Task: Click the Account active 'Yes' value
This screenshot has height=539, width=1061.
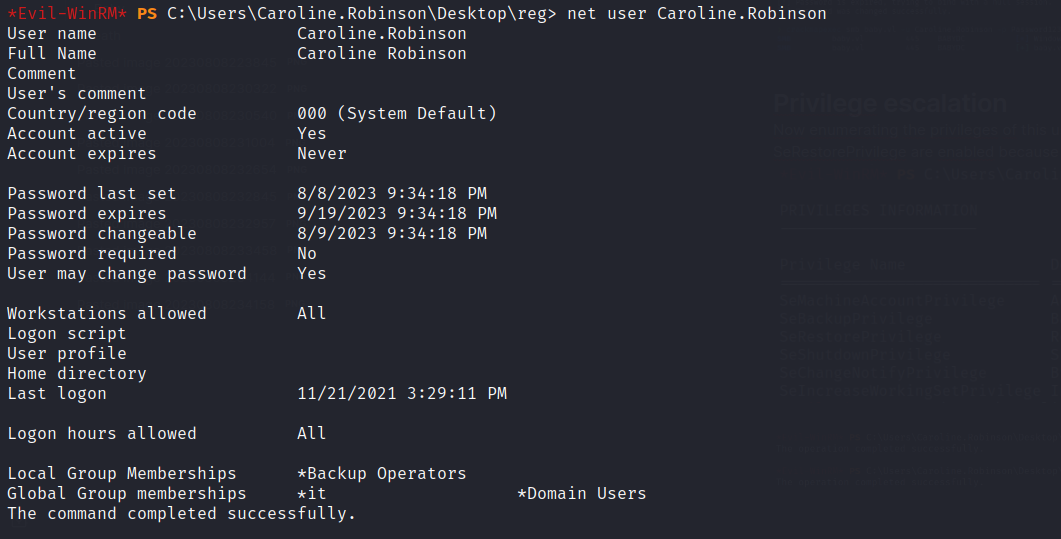Action: [311, 134]
